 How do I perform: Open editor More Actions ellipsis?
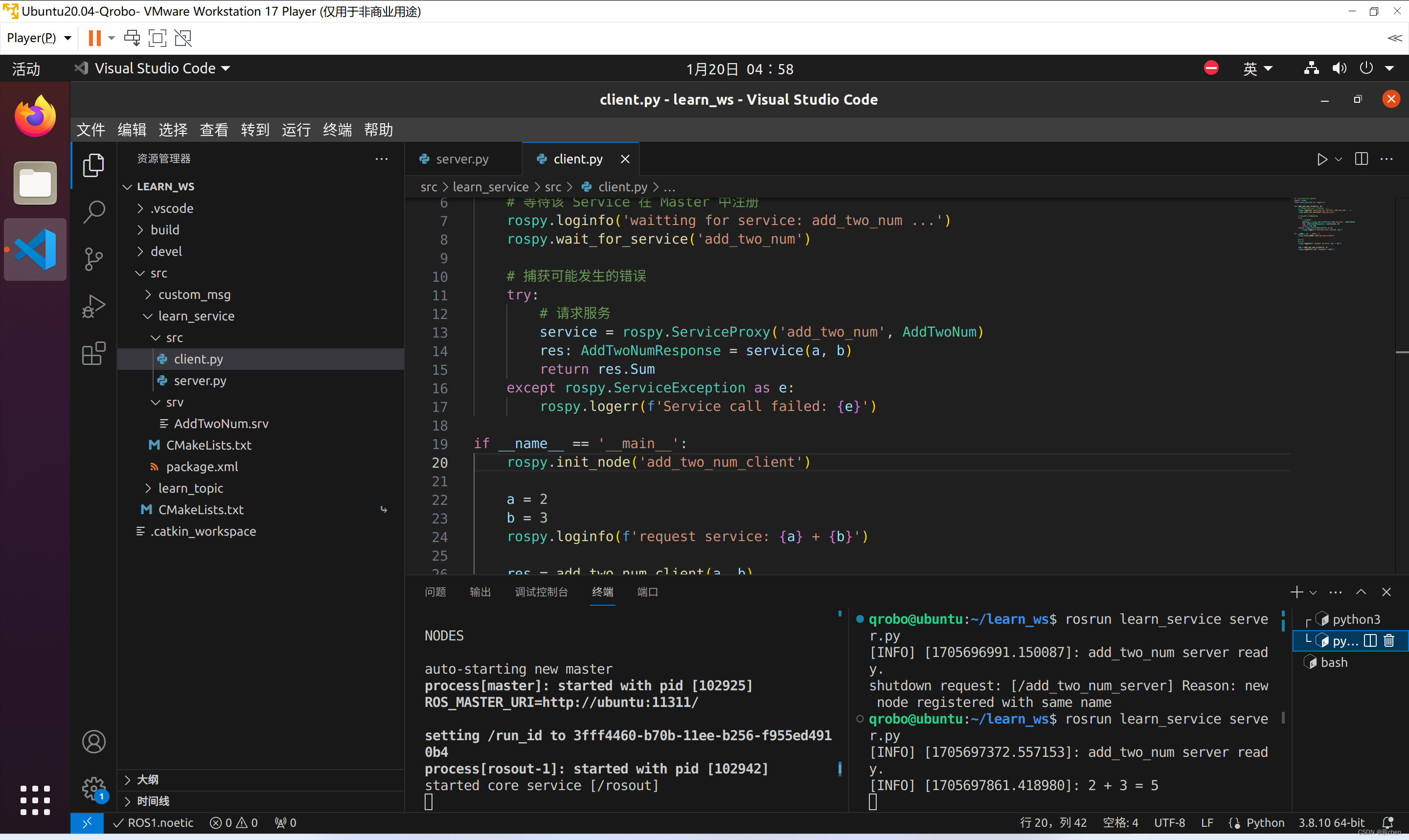point(1386,159)
